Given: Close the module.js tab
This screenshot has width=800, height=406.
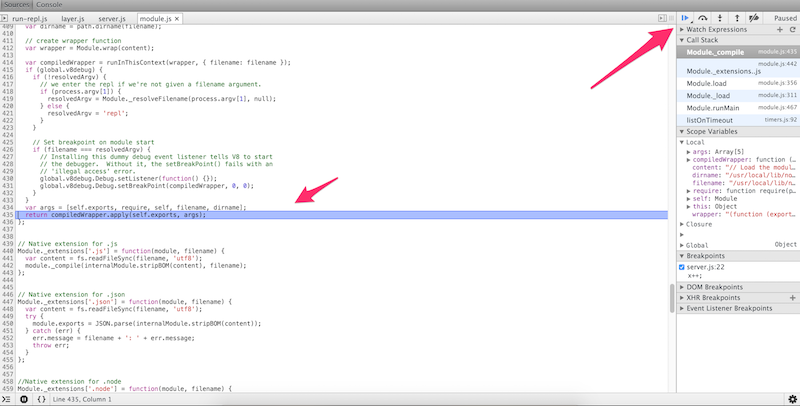Looking at the screenshot, I should pos(177,18).
